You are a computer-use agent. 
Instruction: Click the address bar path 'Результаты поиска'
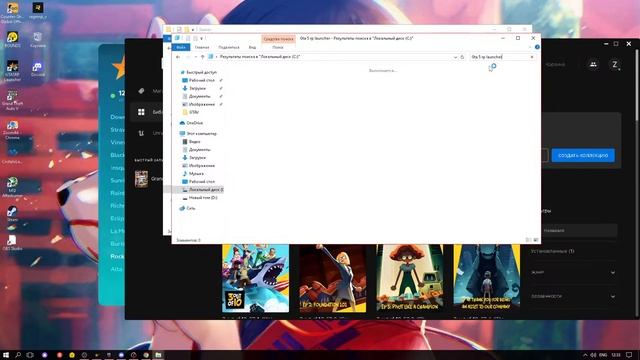(x=260, y=57)
